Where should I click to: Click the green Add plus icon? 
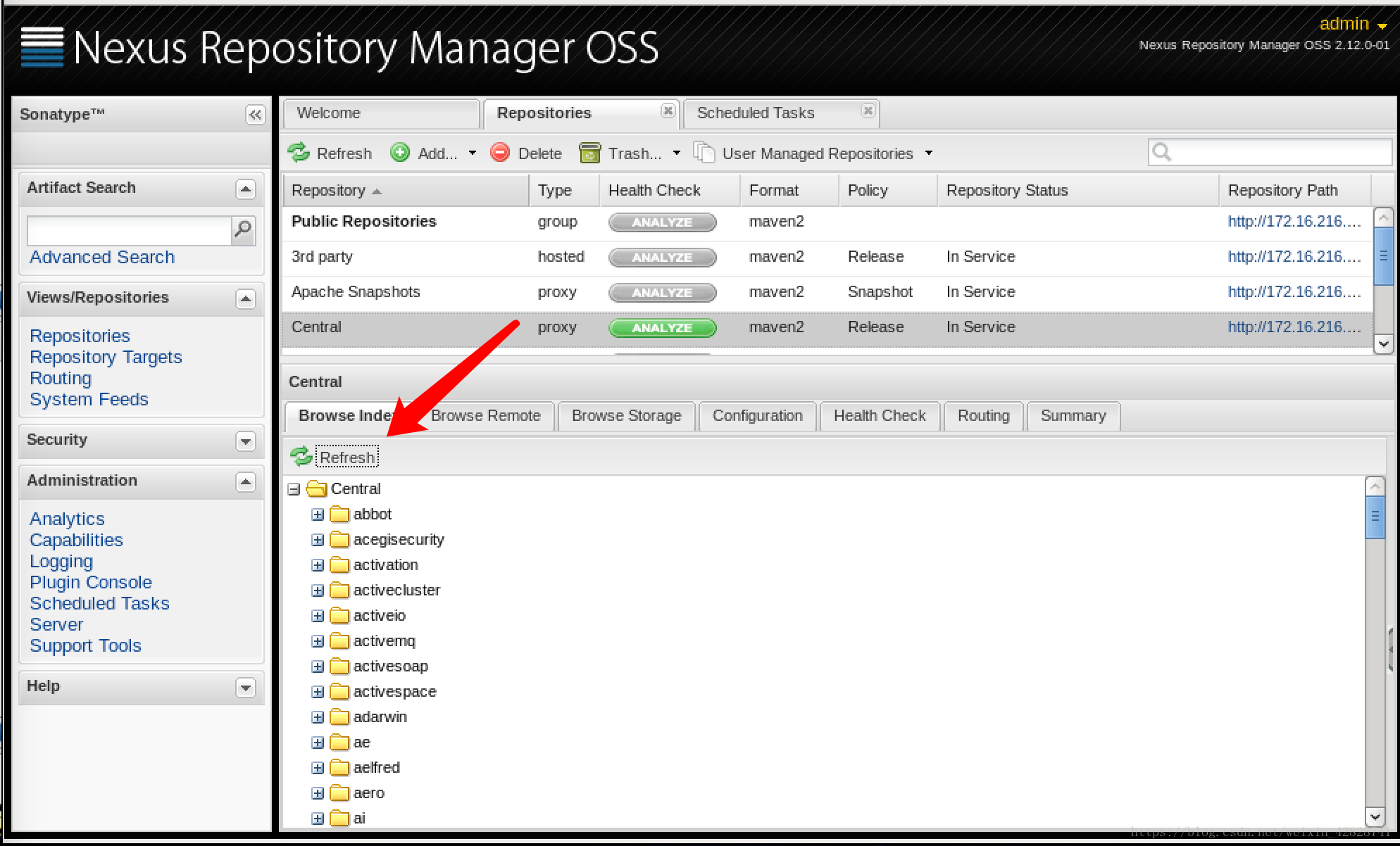400,153
